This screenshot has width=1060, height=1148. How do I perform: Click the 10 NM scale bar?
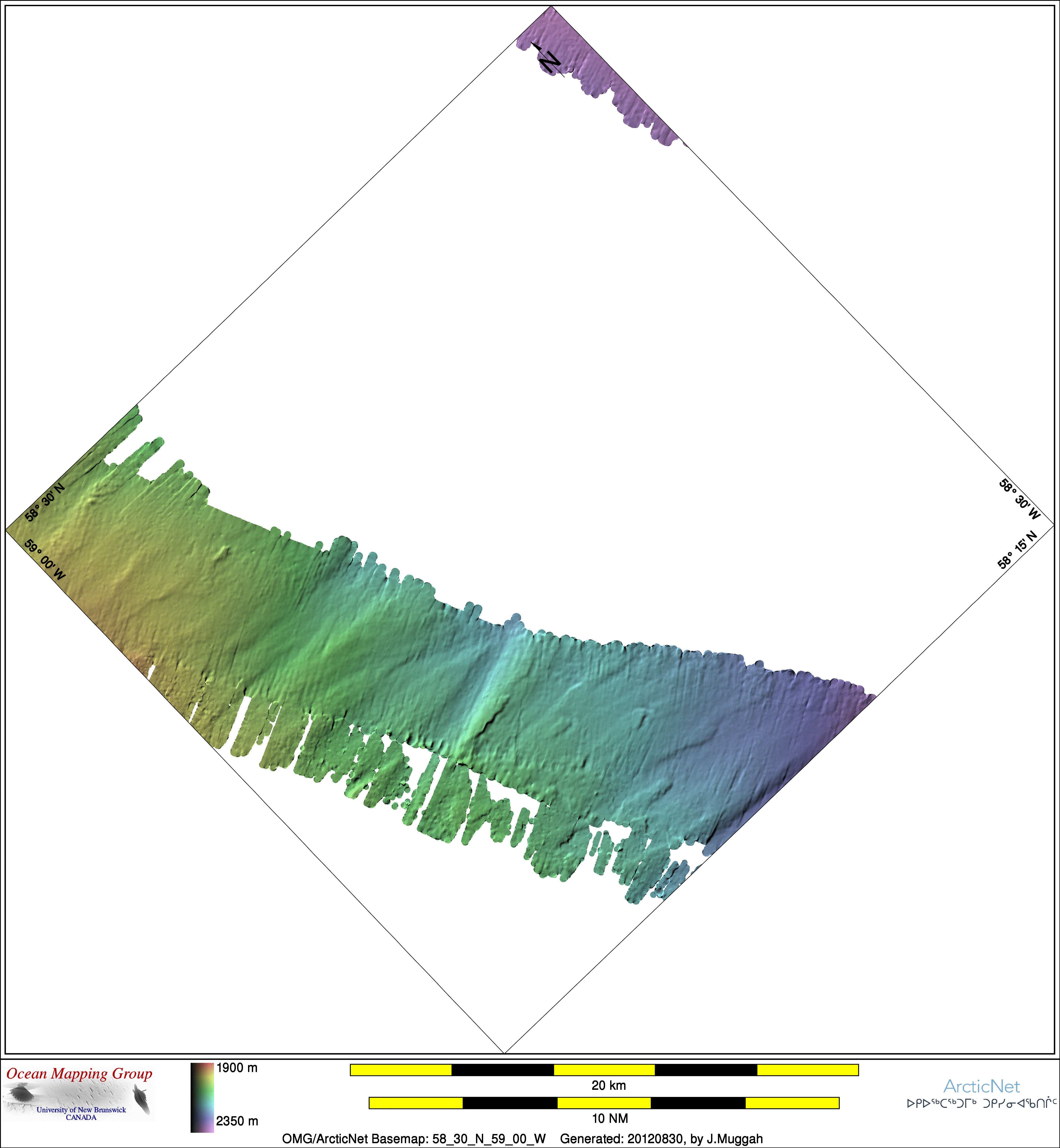pyautogui.click(x=604, y=1103)
